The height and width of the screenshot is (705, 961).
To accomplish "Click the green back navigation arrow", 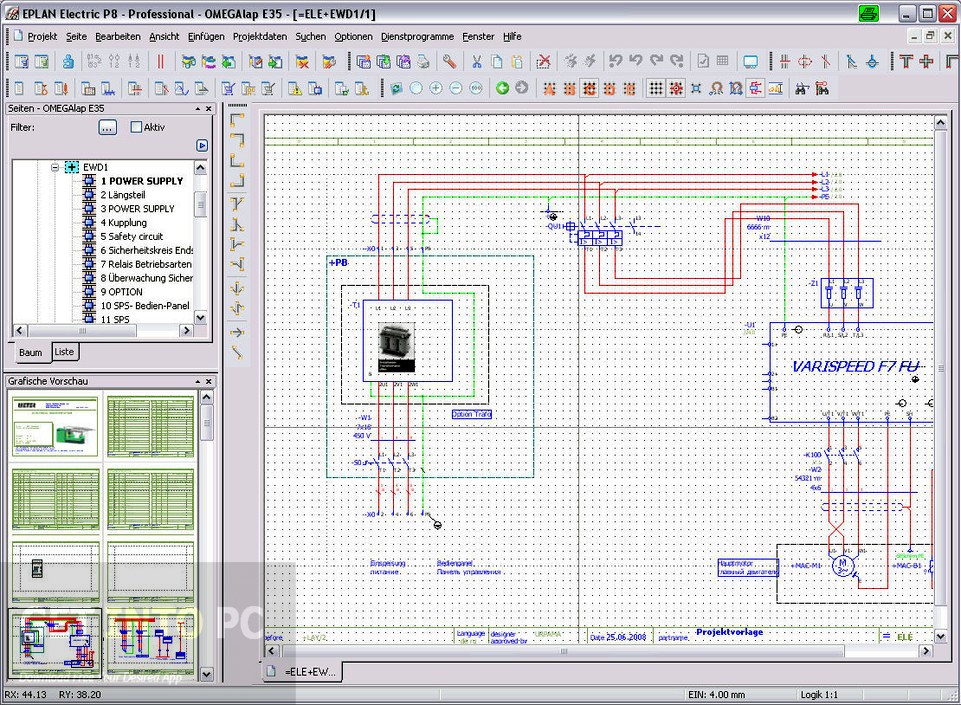I will coord(503,88).
